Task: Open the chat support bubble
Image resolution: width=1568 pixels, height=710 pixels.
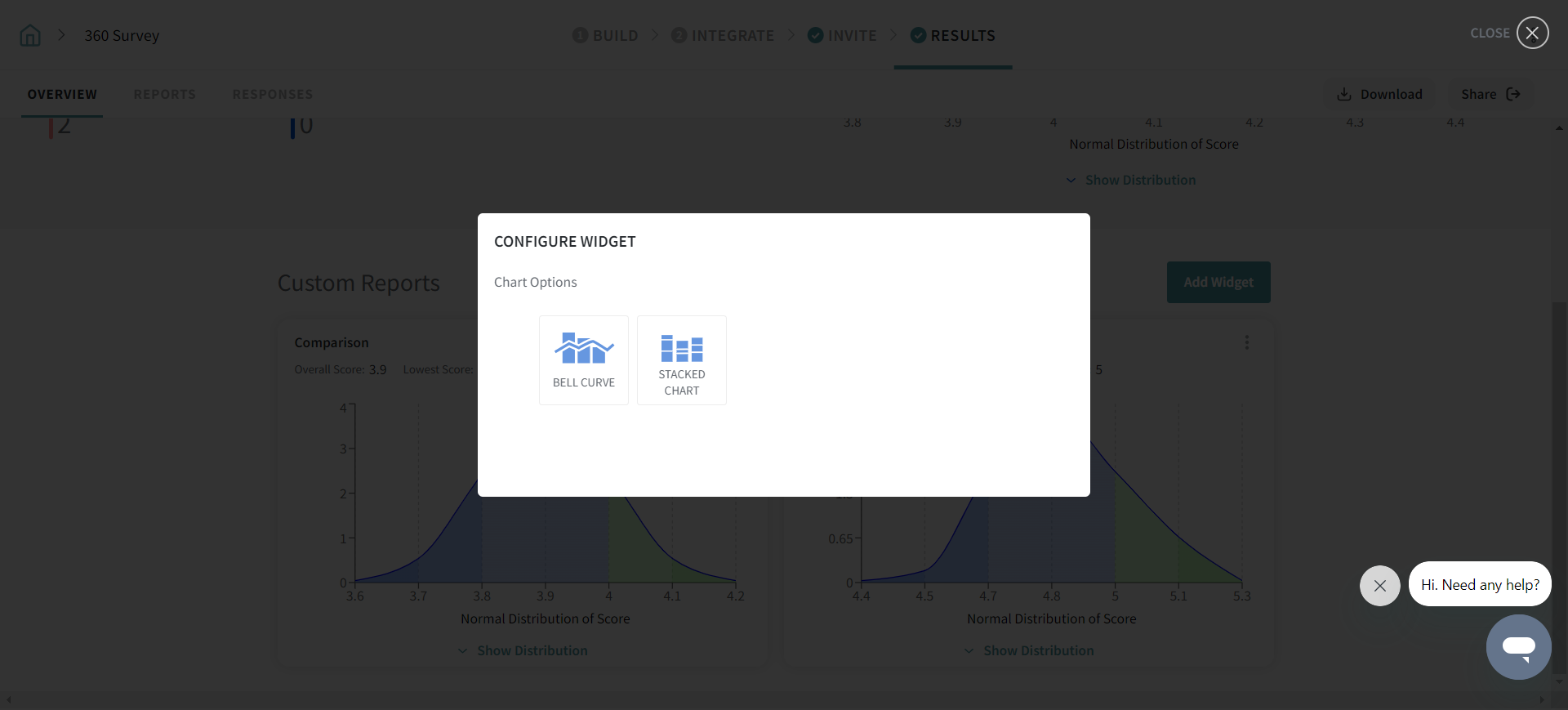Action: click(1517, 647)
